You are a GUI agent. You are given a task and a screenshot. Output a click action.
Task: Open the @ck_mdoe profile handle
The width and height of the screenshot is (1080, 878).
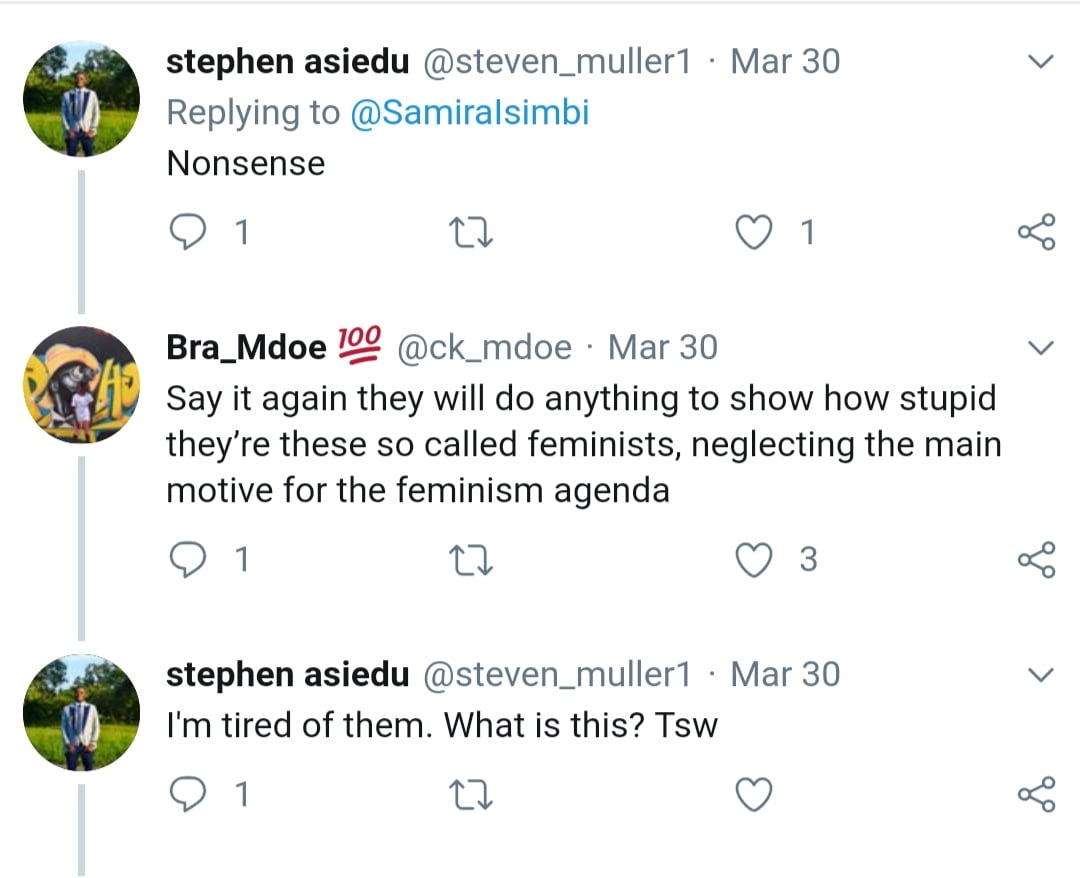pos(484,348)
